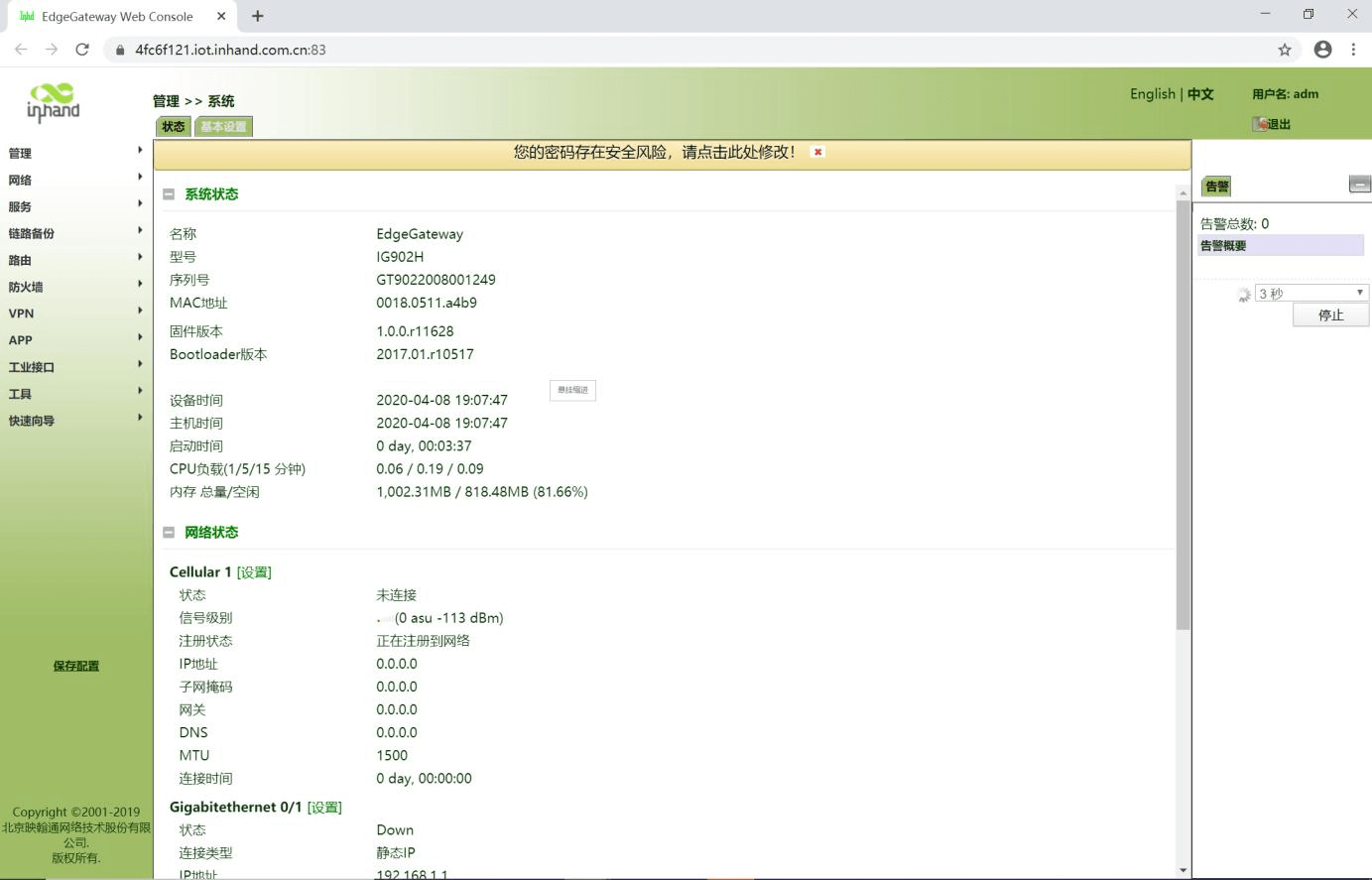Select model value IG902H
The height and width of the screenshot is (880, 1372).
[400, 257]
